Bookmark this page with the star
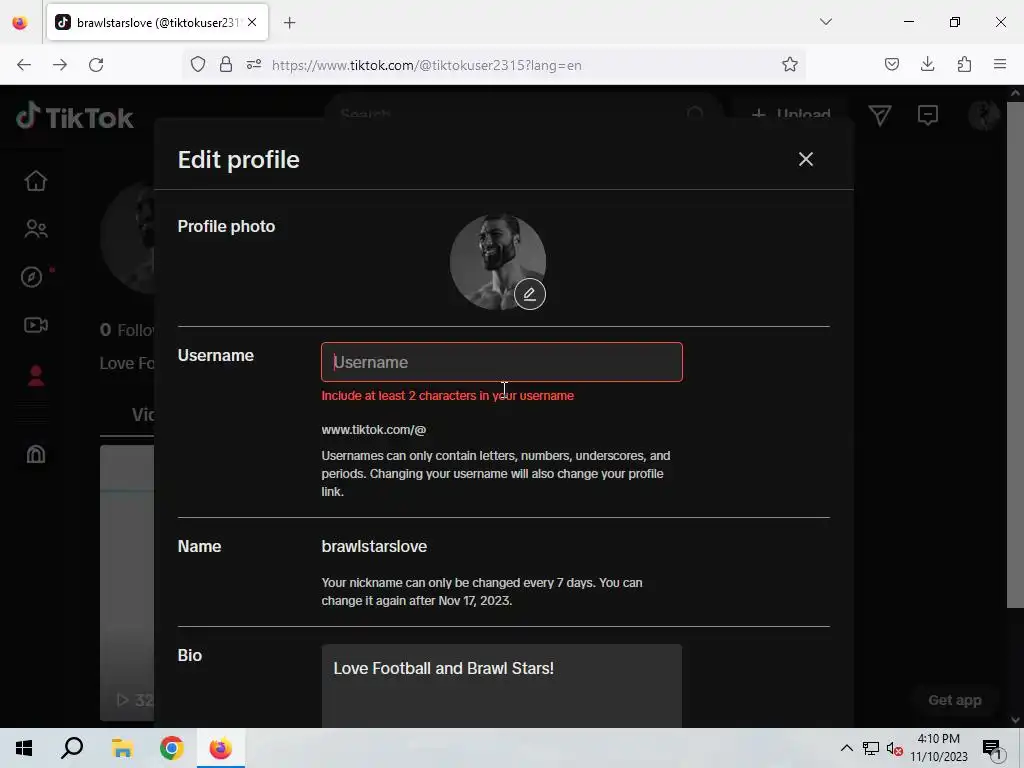This screenshot has height=768, width=1024. tap(790, 65)
